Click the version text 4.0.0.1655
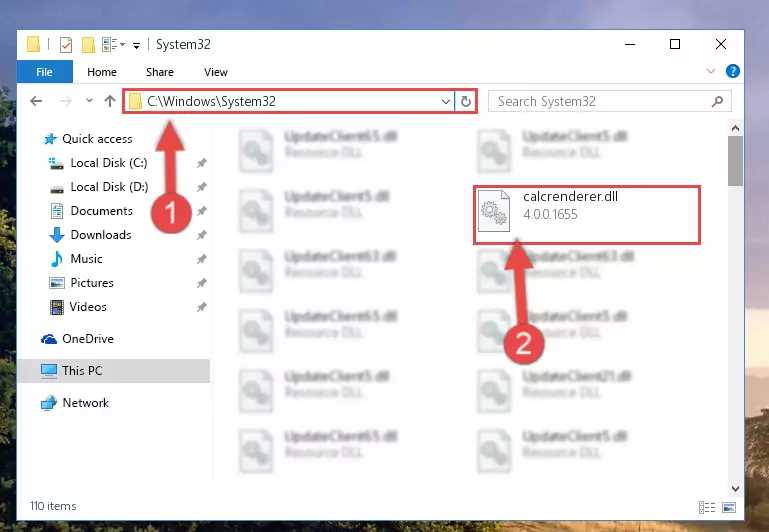Viewport: 769px width, 532px height. pyautogui.click(x=550, y=215)
